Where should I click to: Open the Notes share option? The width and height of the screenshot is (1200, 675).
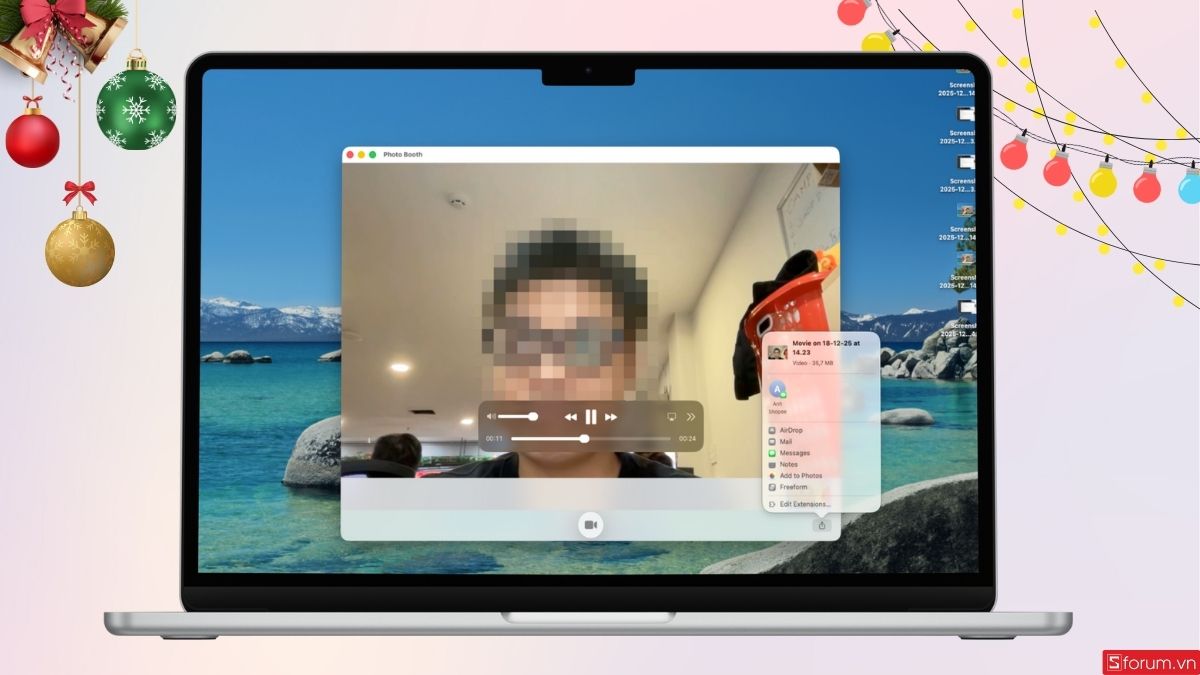(787, 463)
